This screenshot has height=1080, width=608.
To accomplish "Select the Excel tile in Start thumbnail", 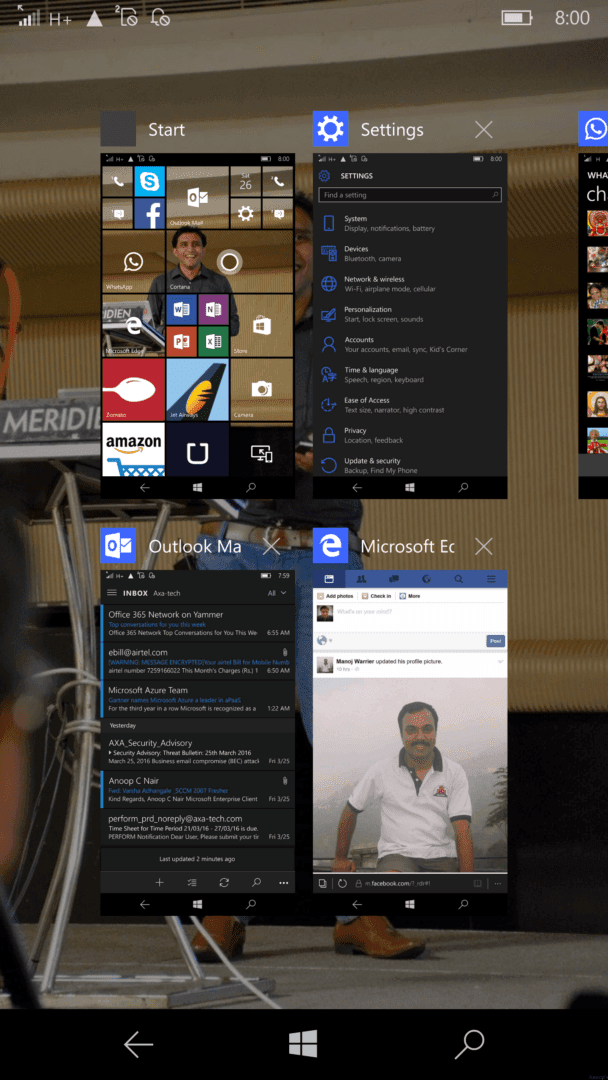I will tap(213, 342).
